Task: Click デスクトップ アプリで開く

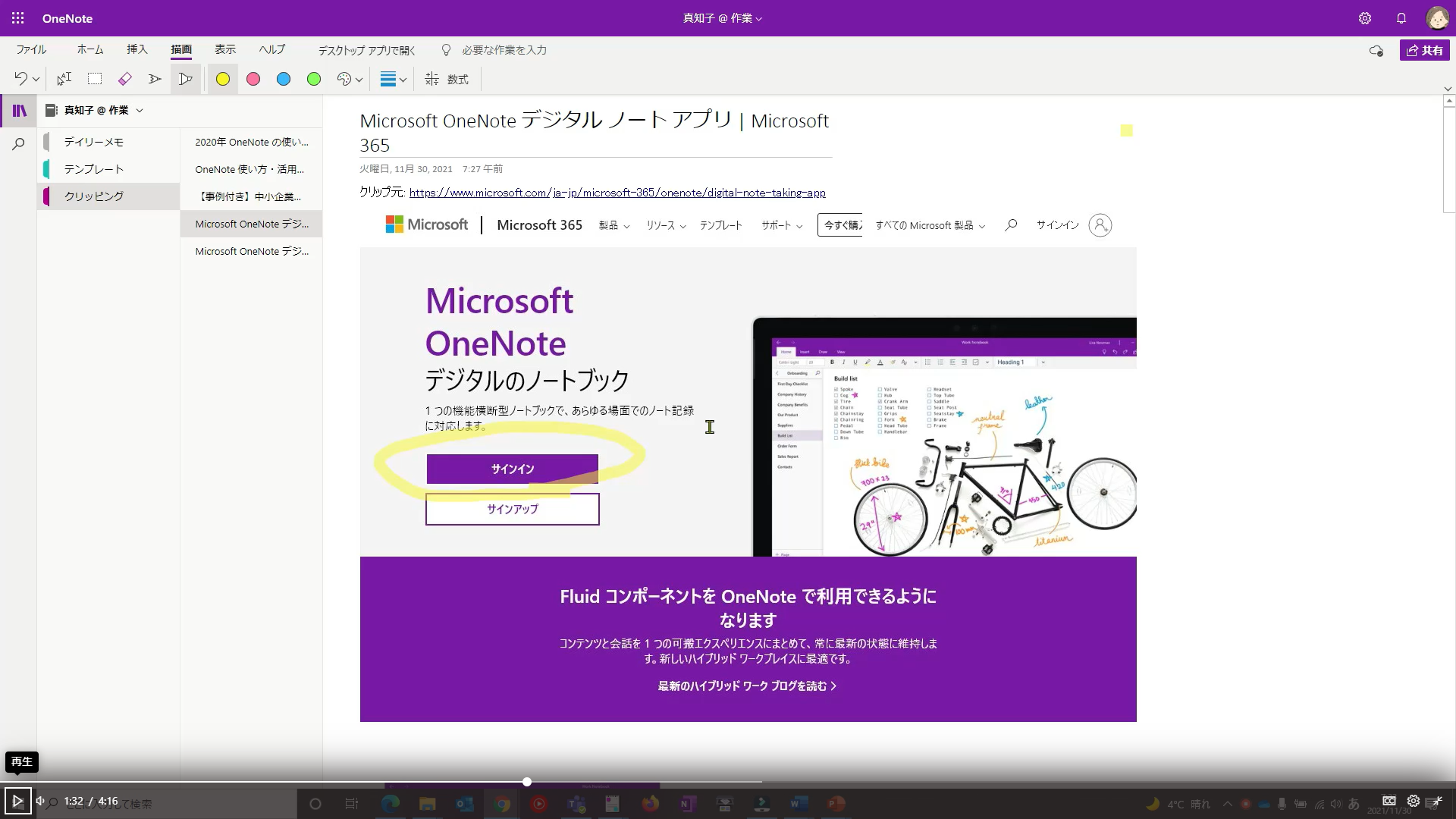Action: point(367,50)
